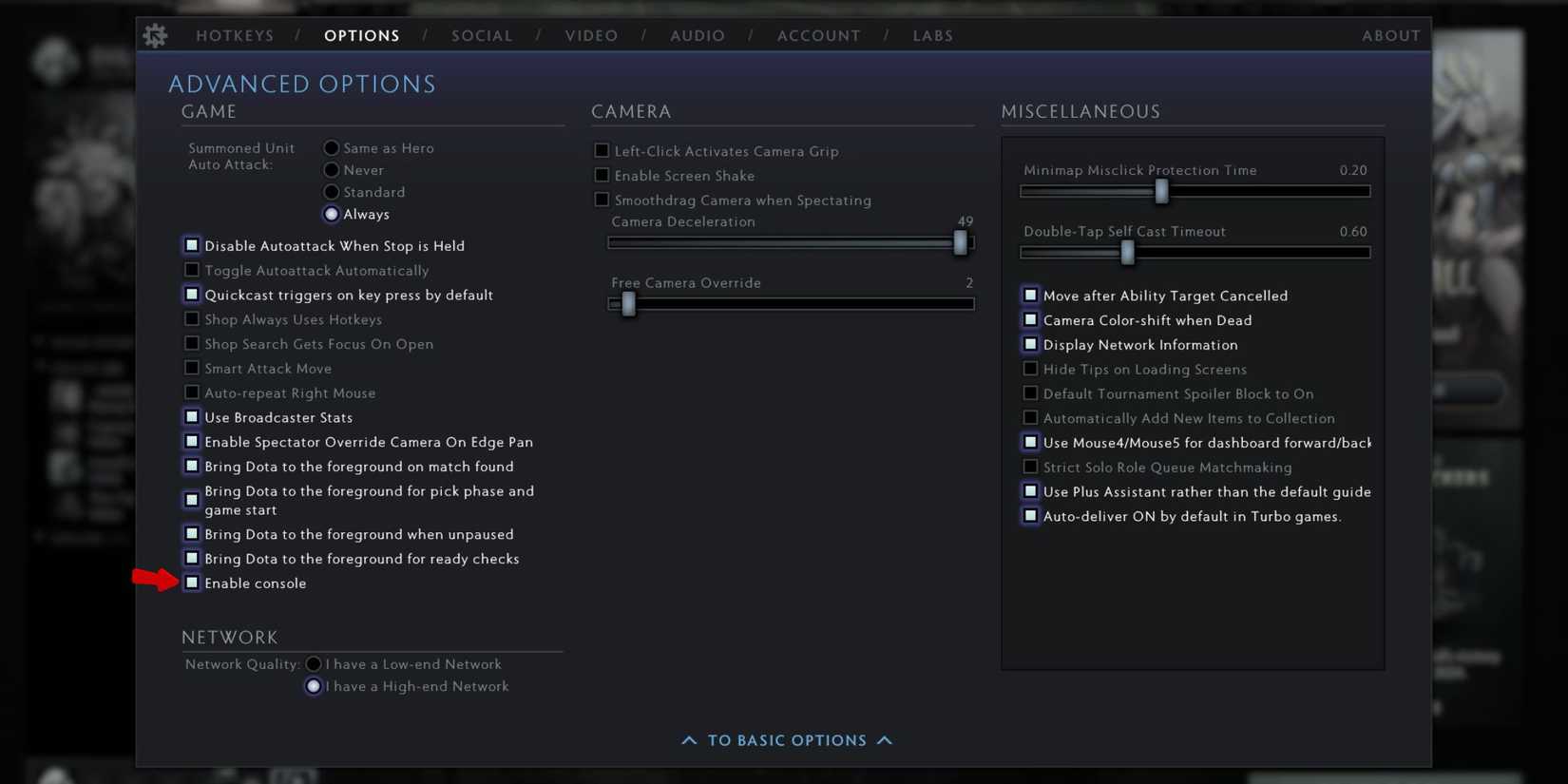Enable Smoothdrag Camera when Spectating
The image size is (1568, 784).
coord(602,200)
